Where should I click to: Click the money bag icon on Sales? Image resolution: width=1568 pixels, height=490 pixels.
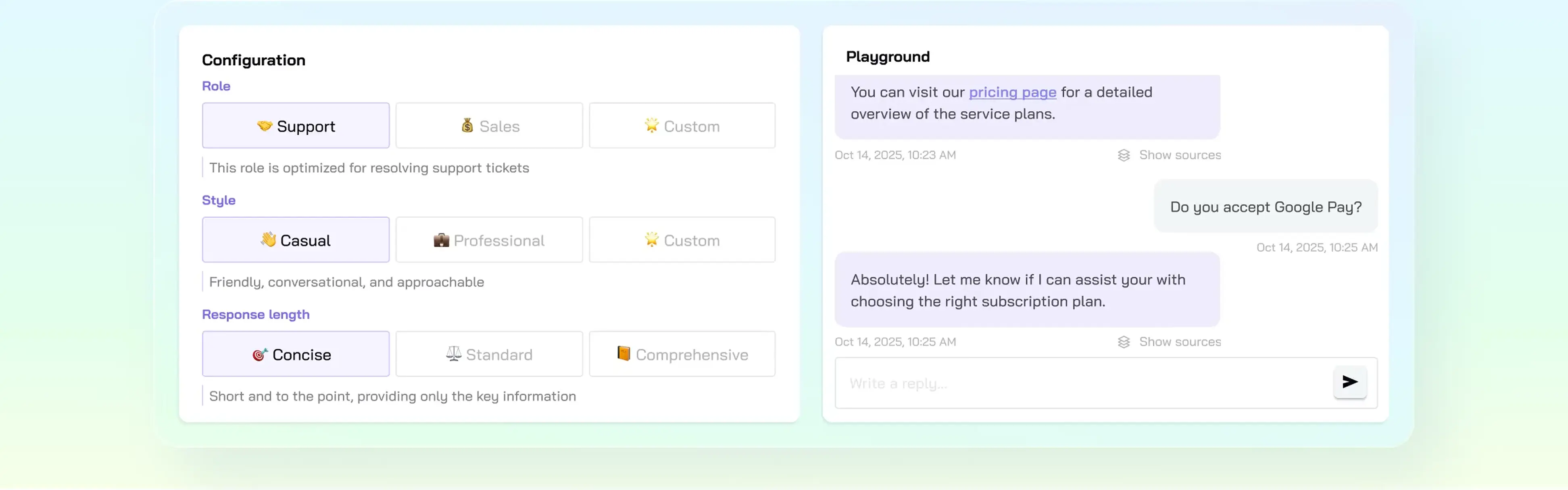467,125
